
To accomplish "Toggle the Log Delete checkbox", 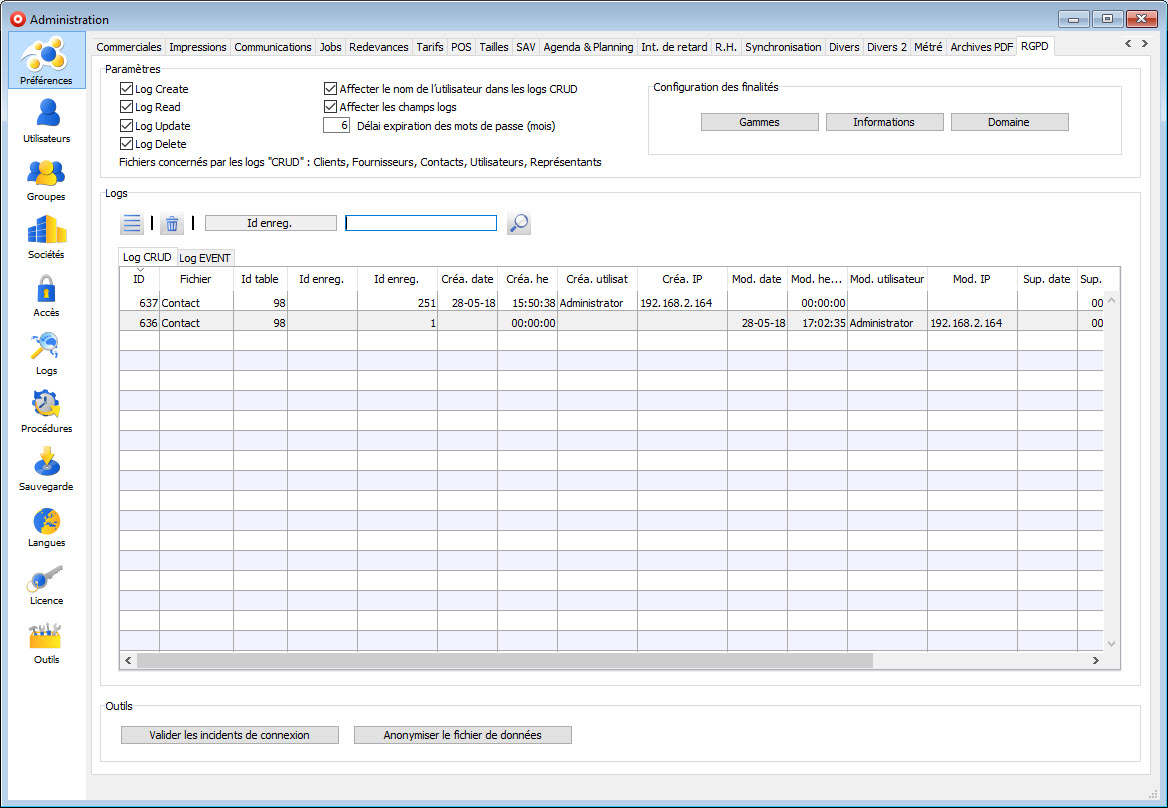I will pyautogui.click(x=127, y=144).
